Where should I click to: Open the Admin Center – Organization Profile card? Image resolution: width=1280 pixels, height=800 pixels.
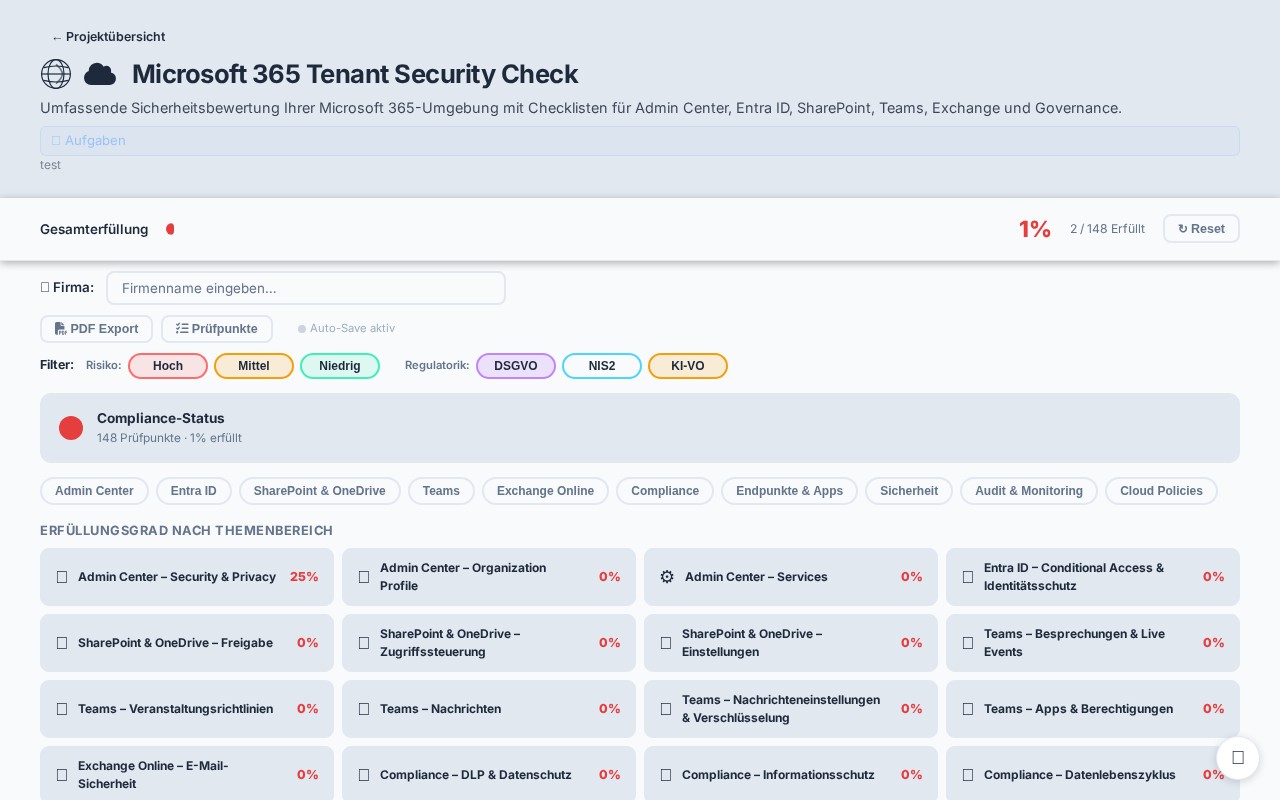(489, 577)
